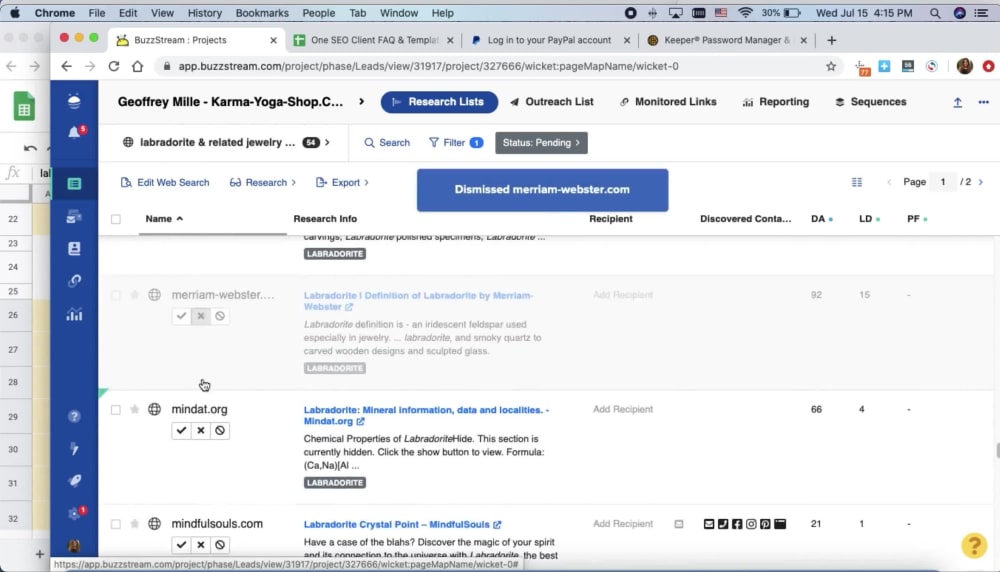The image size is (1000, 572).
Task: Sort by the Name column header
Action: 164,219
